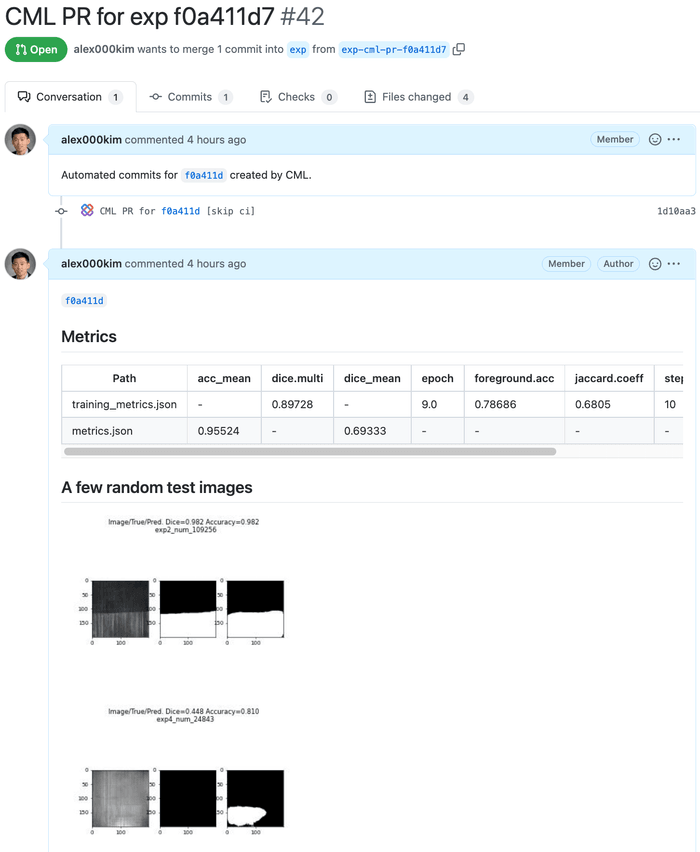The height and width of the screenshot is (852, 700).
Task: Open the exp base branch link
Action: pyautogui.click(x=298, y=49)
